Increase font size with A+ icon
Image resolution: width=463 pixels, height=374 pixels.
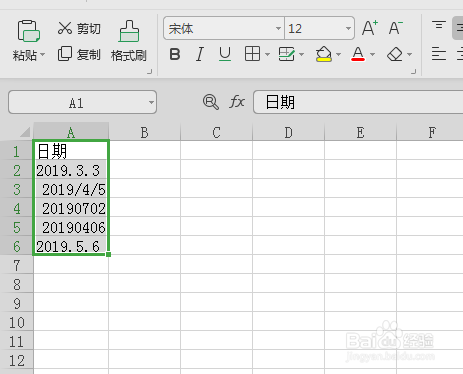click(370, 28)
